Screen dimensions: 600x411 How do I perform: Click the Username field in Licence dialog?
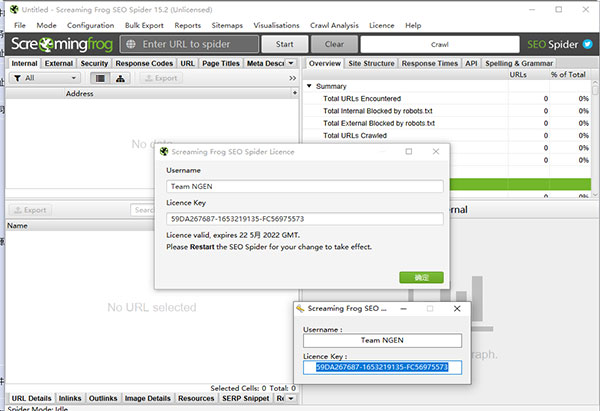[305, 187]
